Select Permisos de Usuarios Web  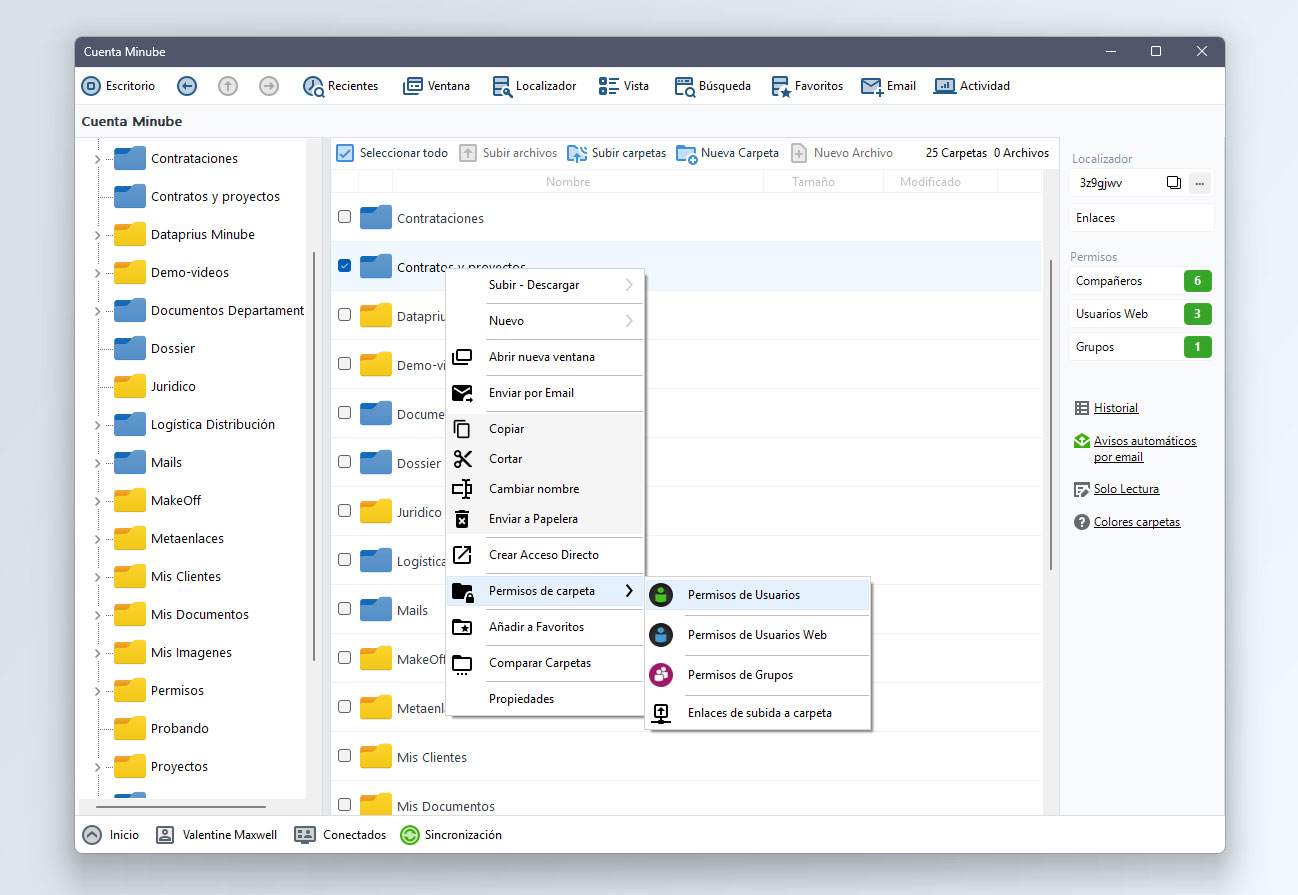point(756,635)
